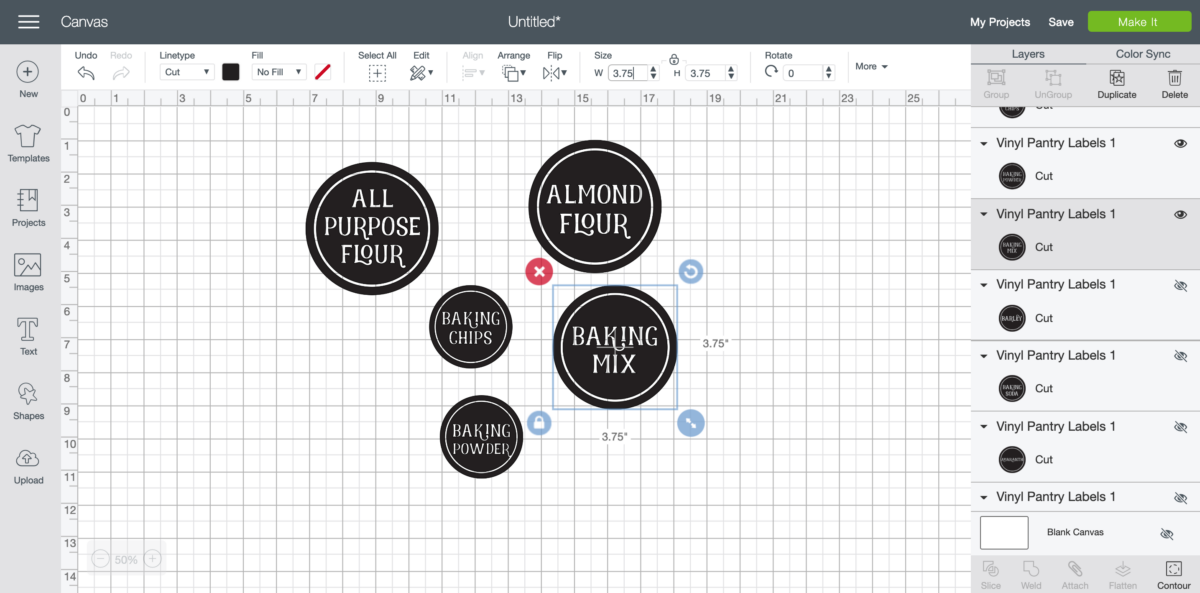Switch to the Color Sync tab
Screen dimensions: 1200x593
point(1142,53)
